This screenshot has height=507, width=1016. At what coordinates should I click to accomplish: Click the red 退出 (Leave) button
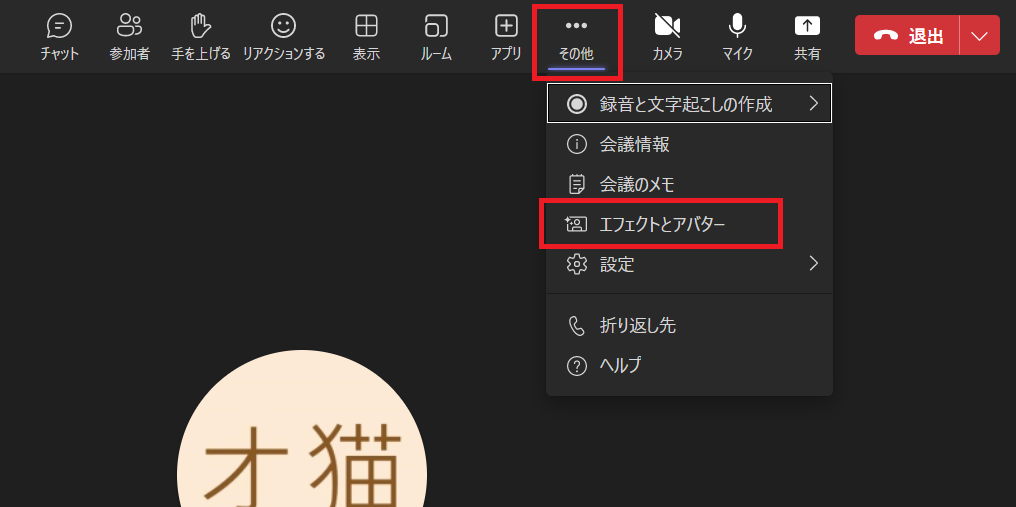pos(907,35)
